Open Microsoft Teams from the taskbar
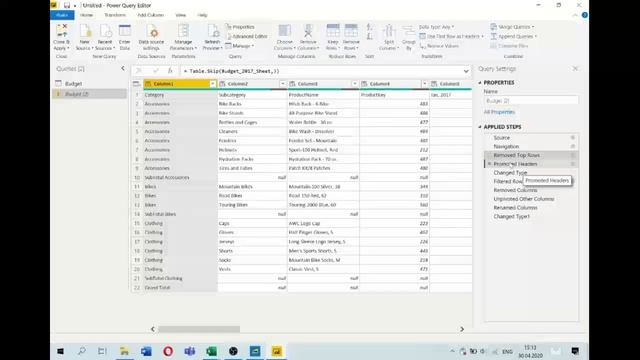 tap(189, 351)
